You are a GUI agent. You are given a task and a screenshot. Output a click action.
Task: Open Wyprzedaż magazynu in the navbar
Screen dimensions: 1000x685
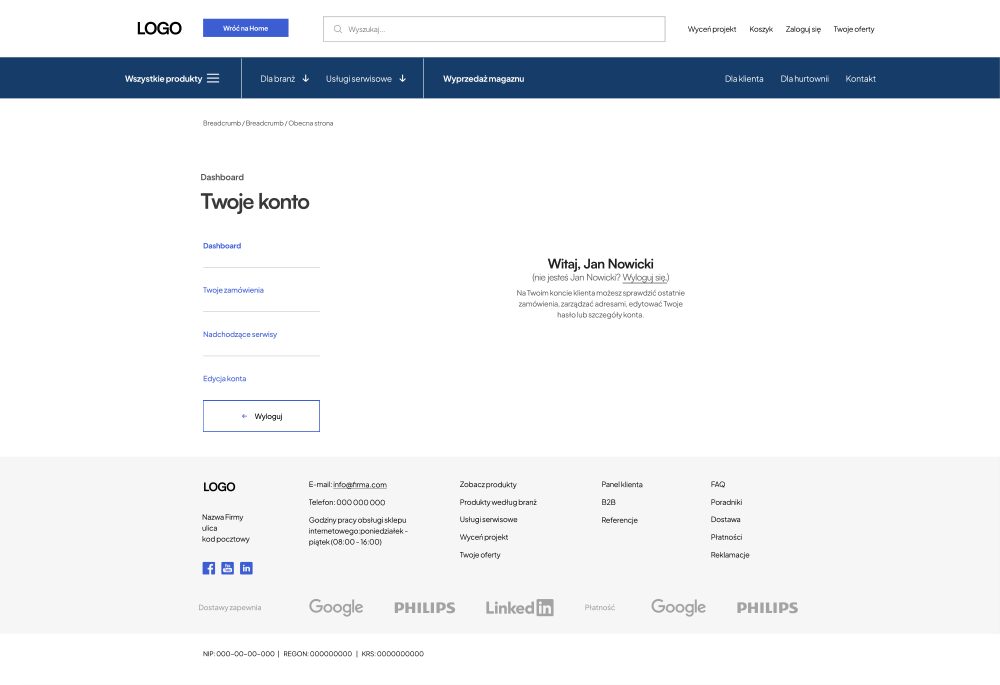[483, 79]
